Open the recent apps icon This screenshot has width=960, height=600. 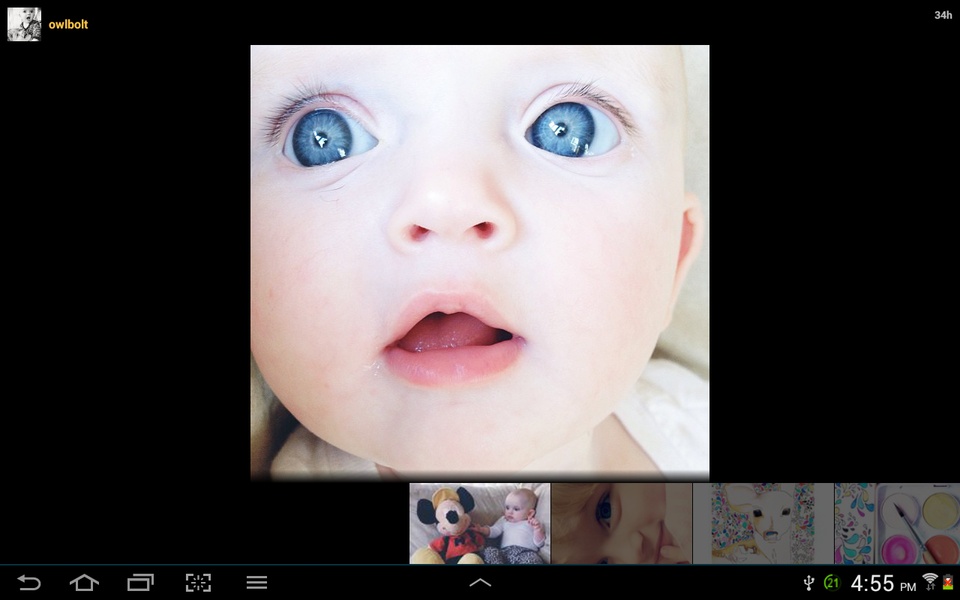140,582
